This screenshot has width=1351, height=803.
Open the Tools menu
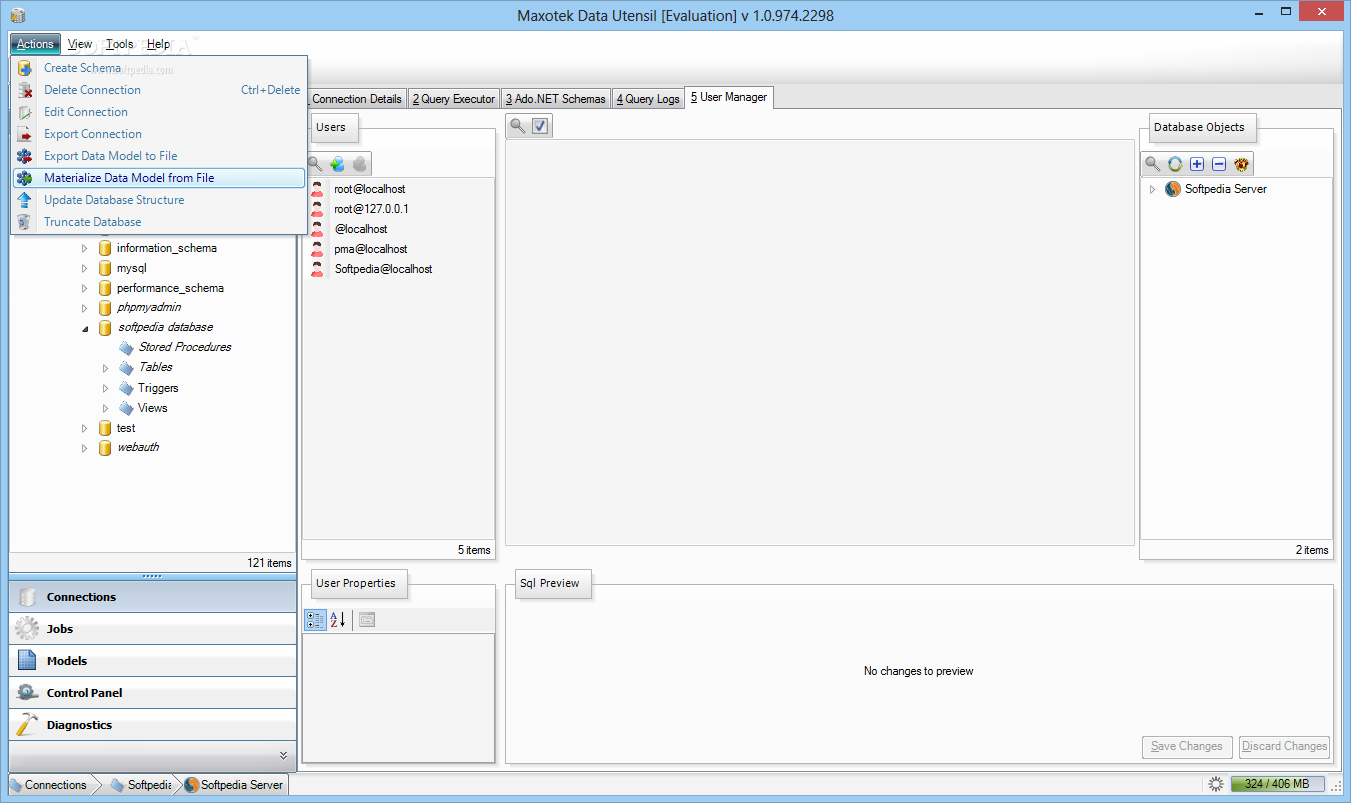coord(120,44)
